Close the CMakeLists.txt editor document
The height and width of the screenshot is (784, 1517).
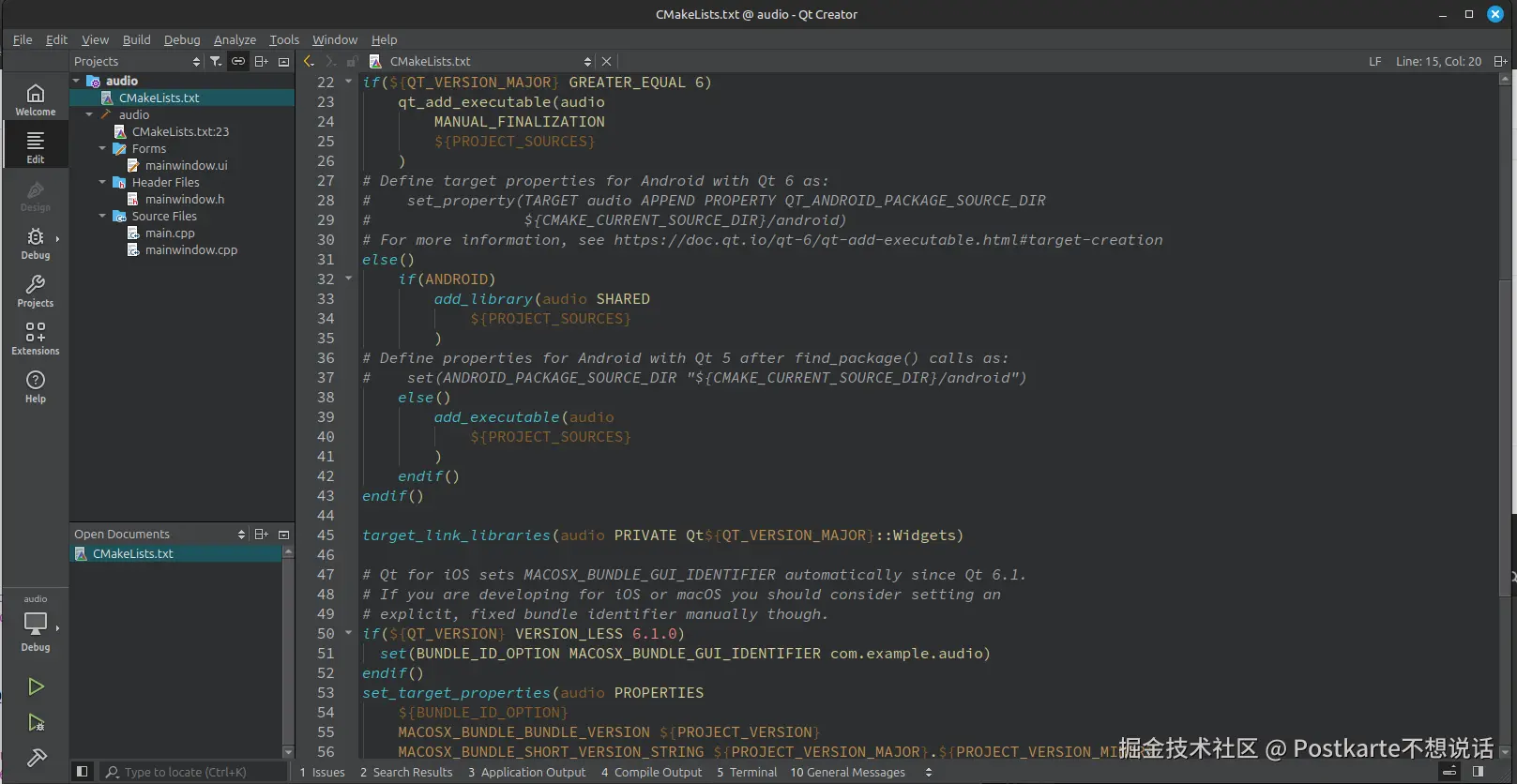606,61
